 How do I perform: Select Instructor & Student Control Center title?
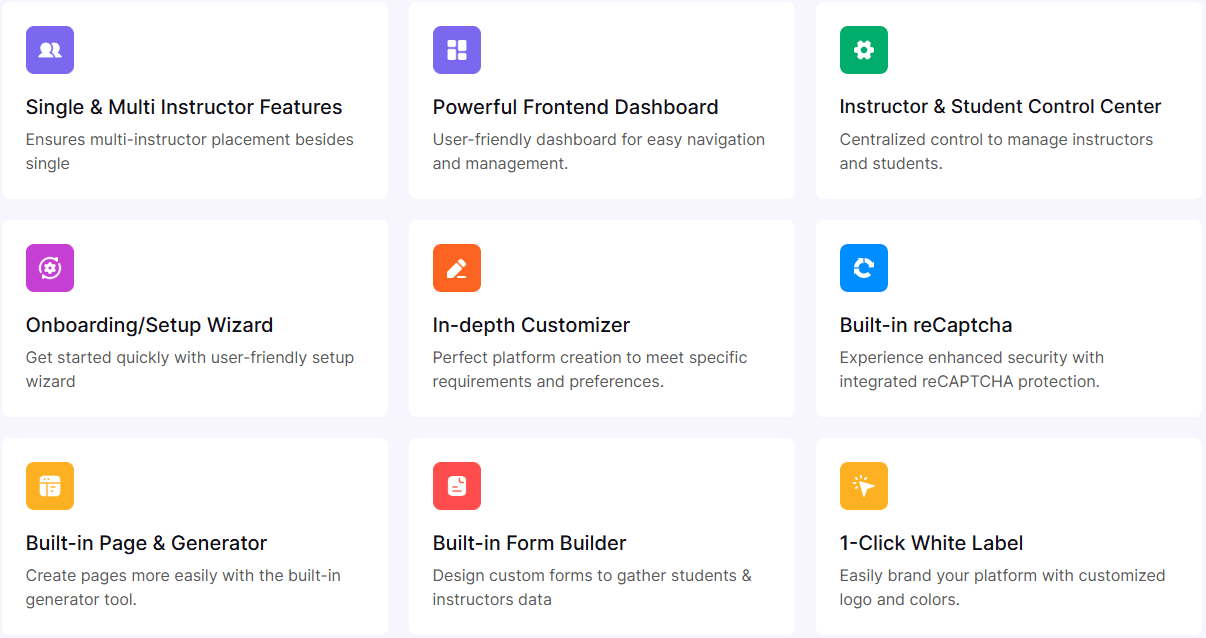1000,107
